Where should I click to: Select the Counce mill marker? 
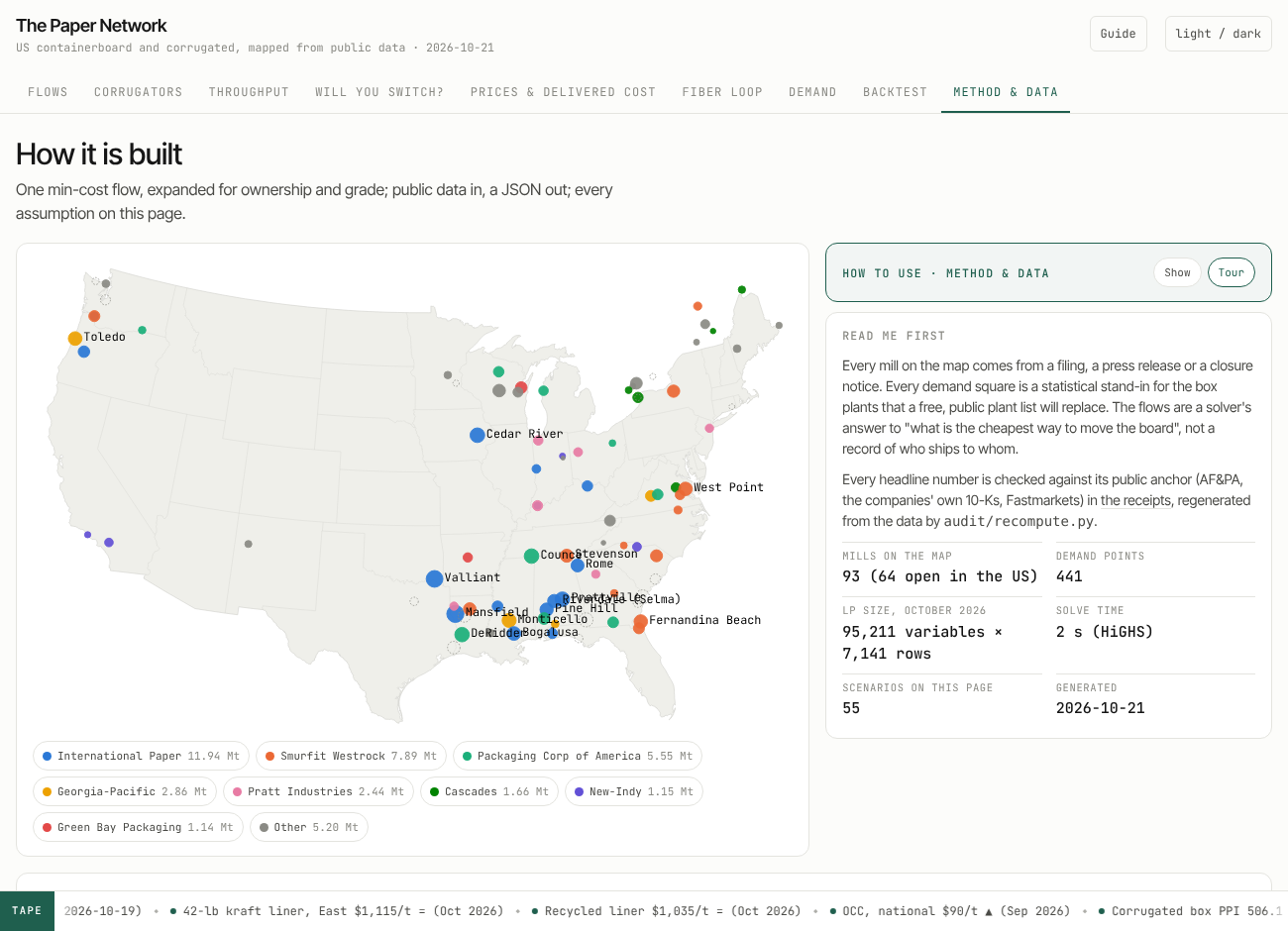tap(532, 557)
